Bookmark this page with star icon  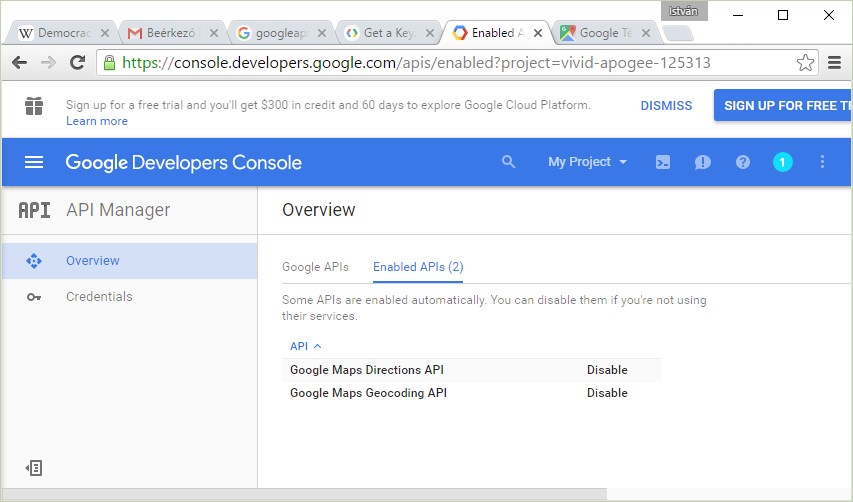(x=805, y=63)
